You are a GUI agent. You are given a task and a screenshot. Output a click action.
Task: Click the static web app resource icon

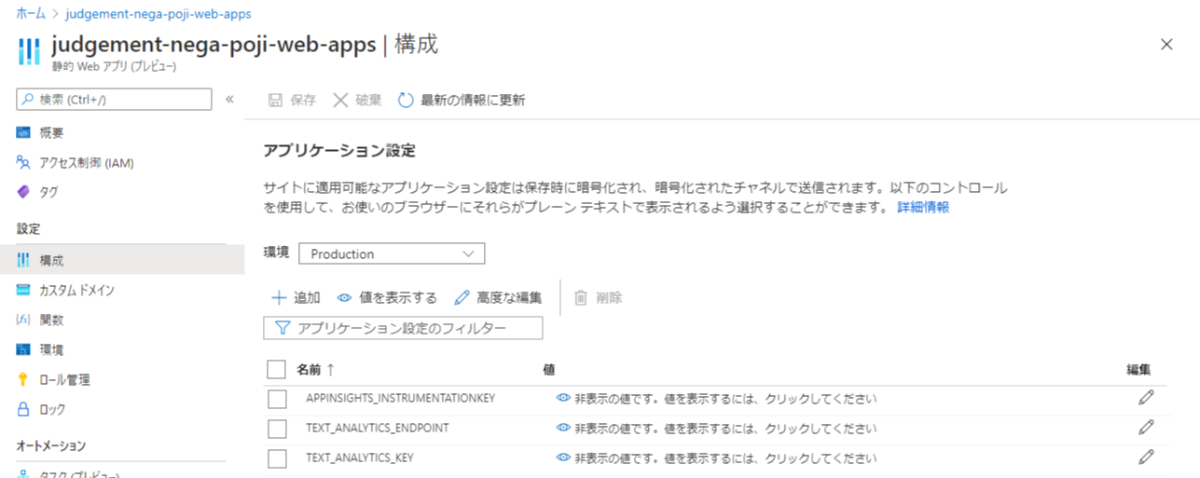pyautogui.click(x=29, y=52)
